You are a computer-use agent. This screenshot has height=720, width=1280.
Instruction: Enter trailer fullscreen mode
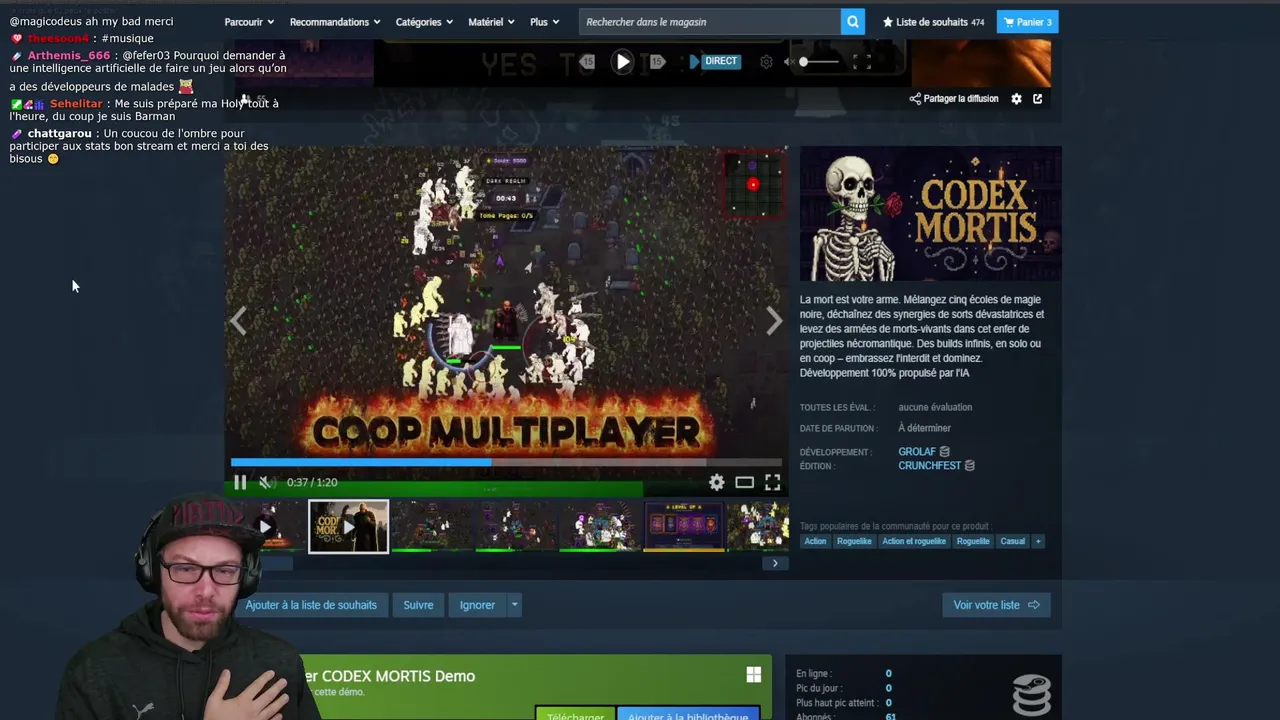click(773, 482)
